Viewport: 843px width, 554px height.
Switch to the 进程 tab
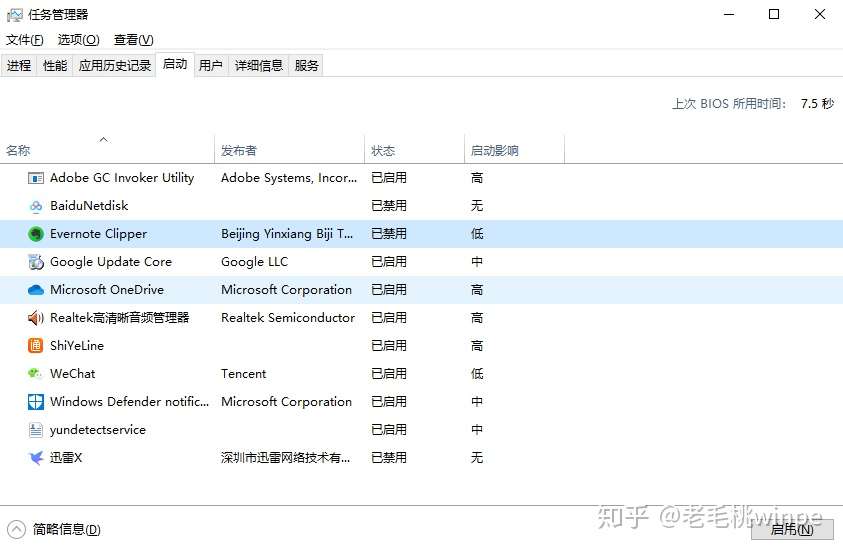19,66
